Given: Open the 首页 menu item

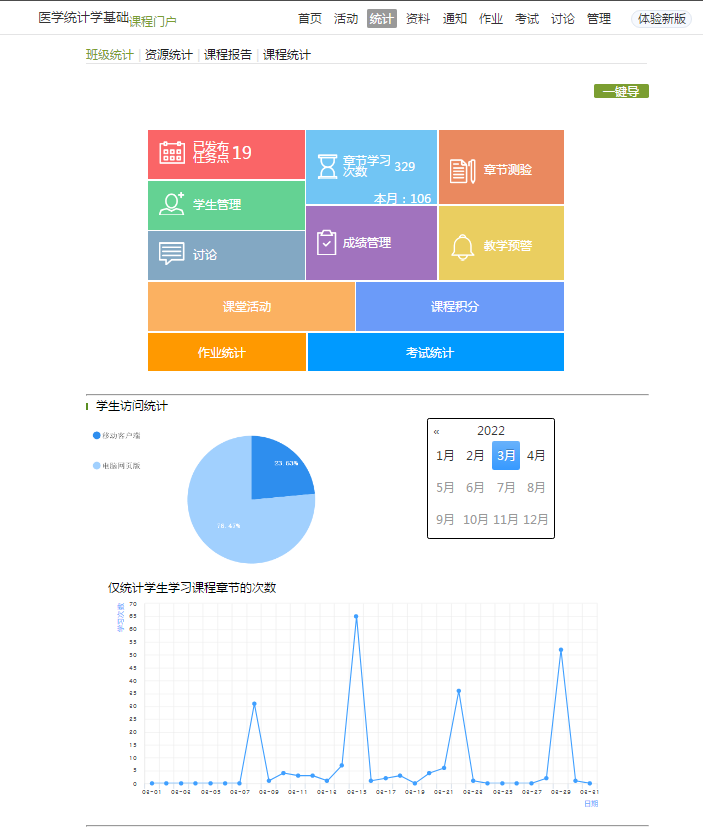Looking at the screenshot, I should [x=310, y=19].
